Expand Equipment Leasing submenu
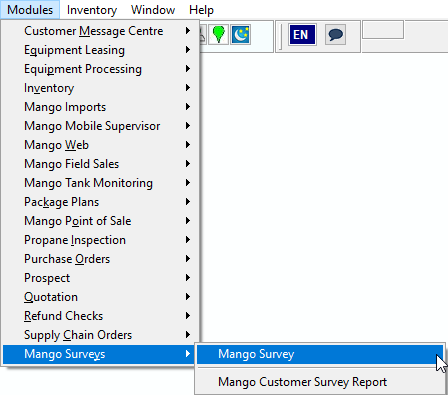448x395 pixels. tap(100, 50)
